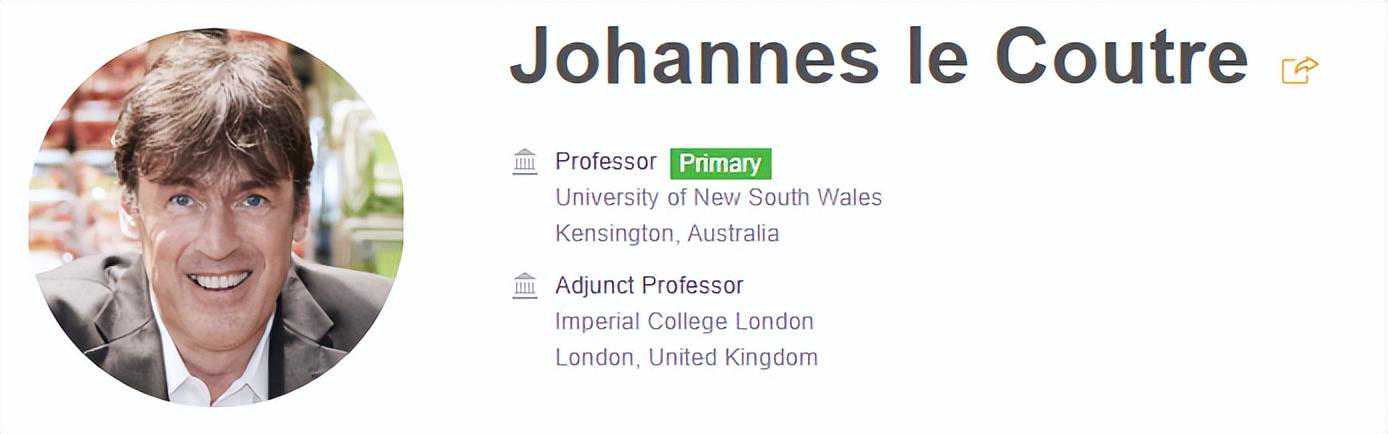Click the Kensington, Australia location text
The height and width of the screenshot is (434, 1388).
pos(666,234)
